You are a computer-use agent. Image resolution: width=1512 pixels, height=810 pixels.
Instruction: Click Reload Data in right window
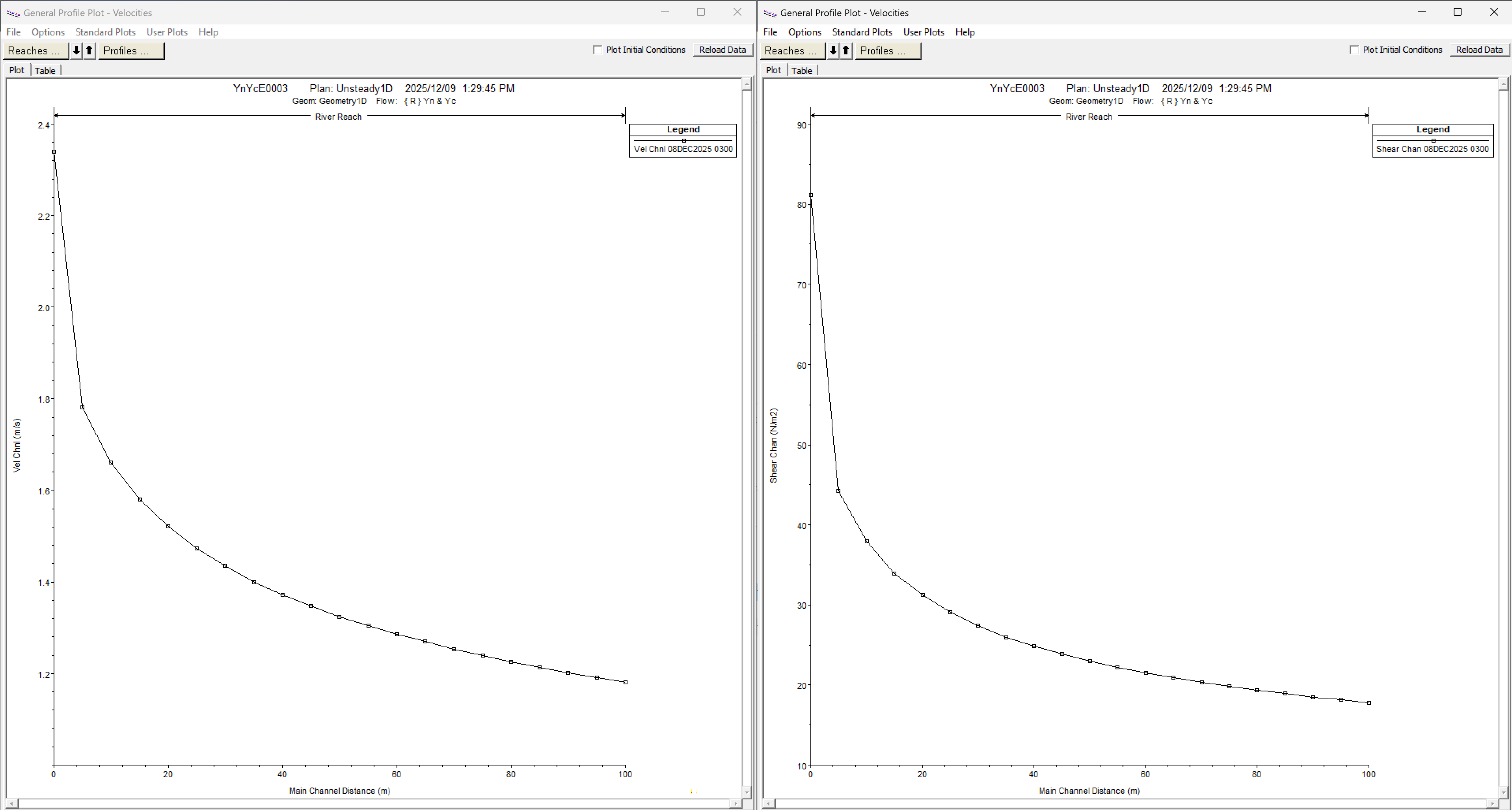point(1479,50)
